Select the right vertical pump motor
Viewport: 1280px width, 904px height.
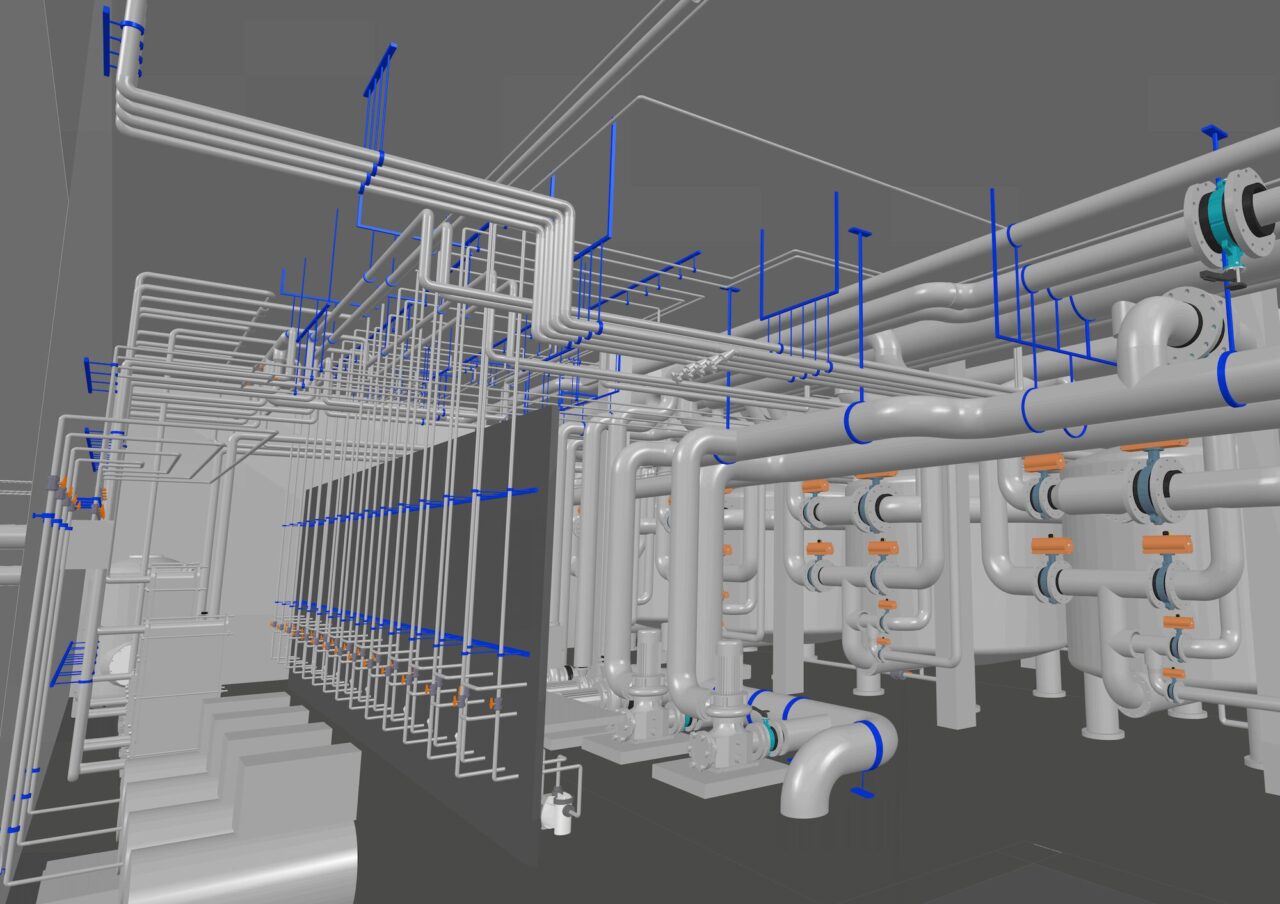tap(728, 670)
